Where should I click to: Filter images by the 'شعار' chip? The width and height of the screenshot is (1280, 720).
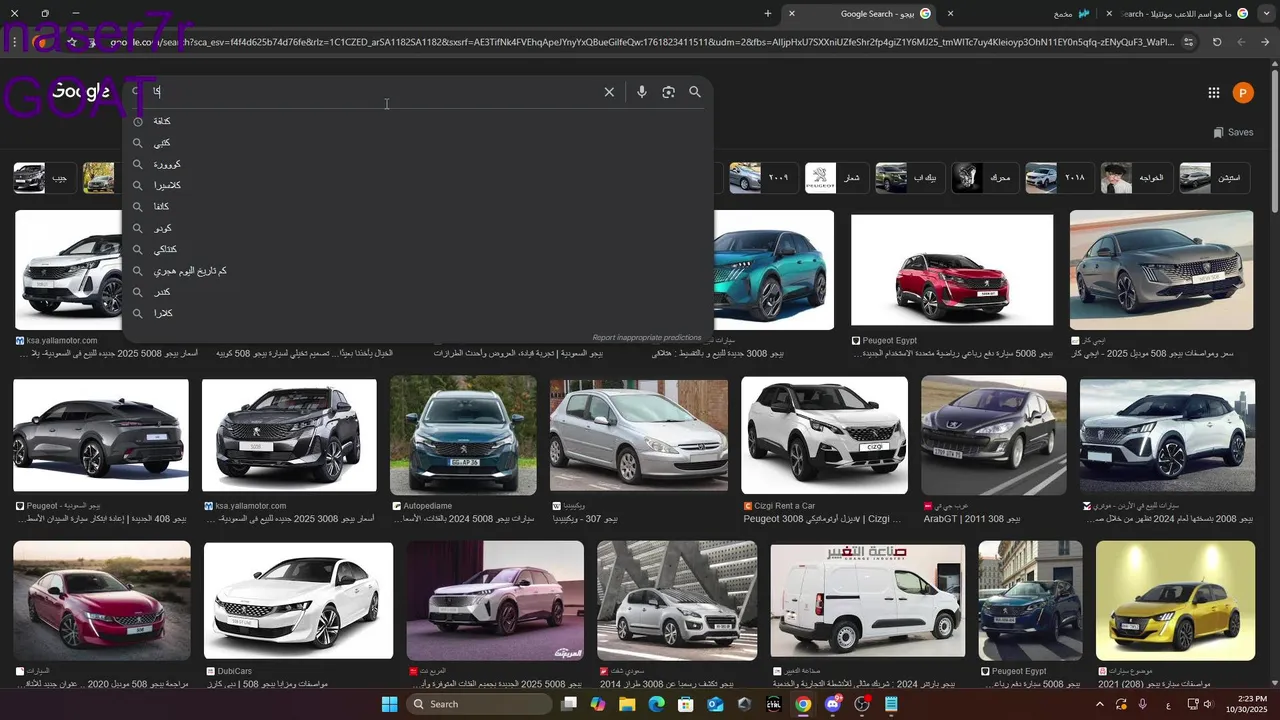pyautogui.click(x=835, y=178)
